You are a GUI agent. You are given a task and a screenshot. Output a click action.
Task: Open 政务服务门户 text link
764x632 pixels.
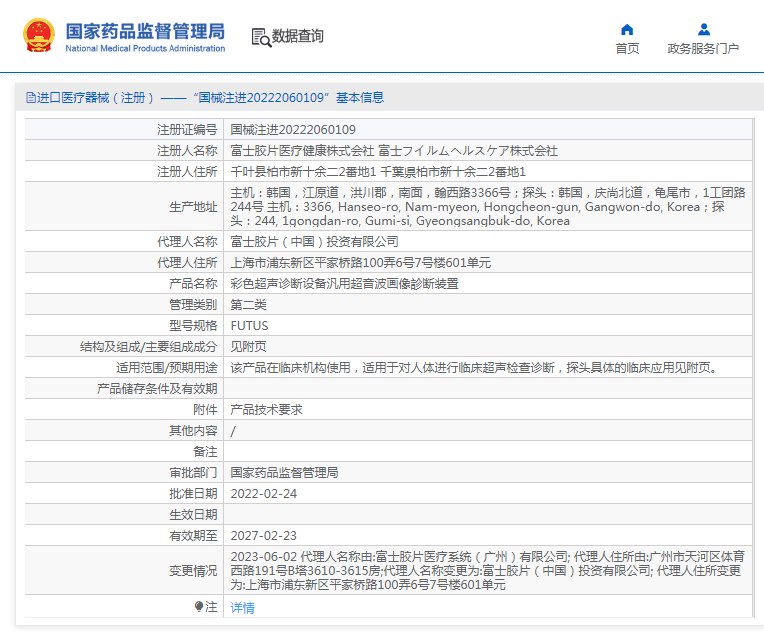click(x=703, y=48)
